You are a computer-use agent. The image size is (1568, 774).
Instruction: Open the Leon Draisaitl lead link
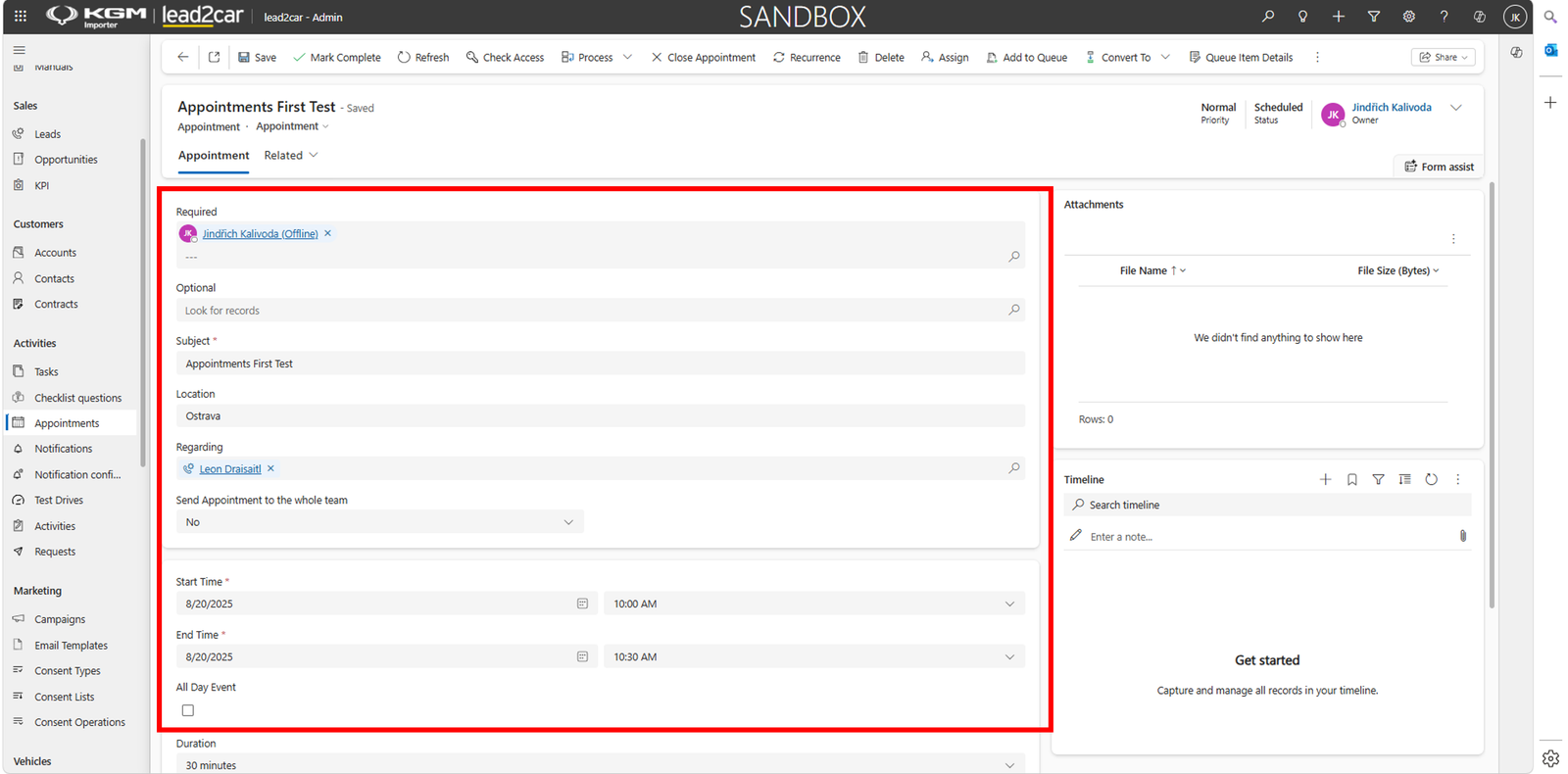click(230, 469)
